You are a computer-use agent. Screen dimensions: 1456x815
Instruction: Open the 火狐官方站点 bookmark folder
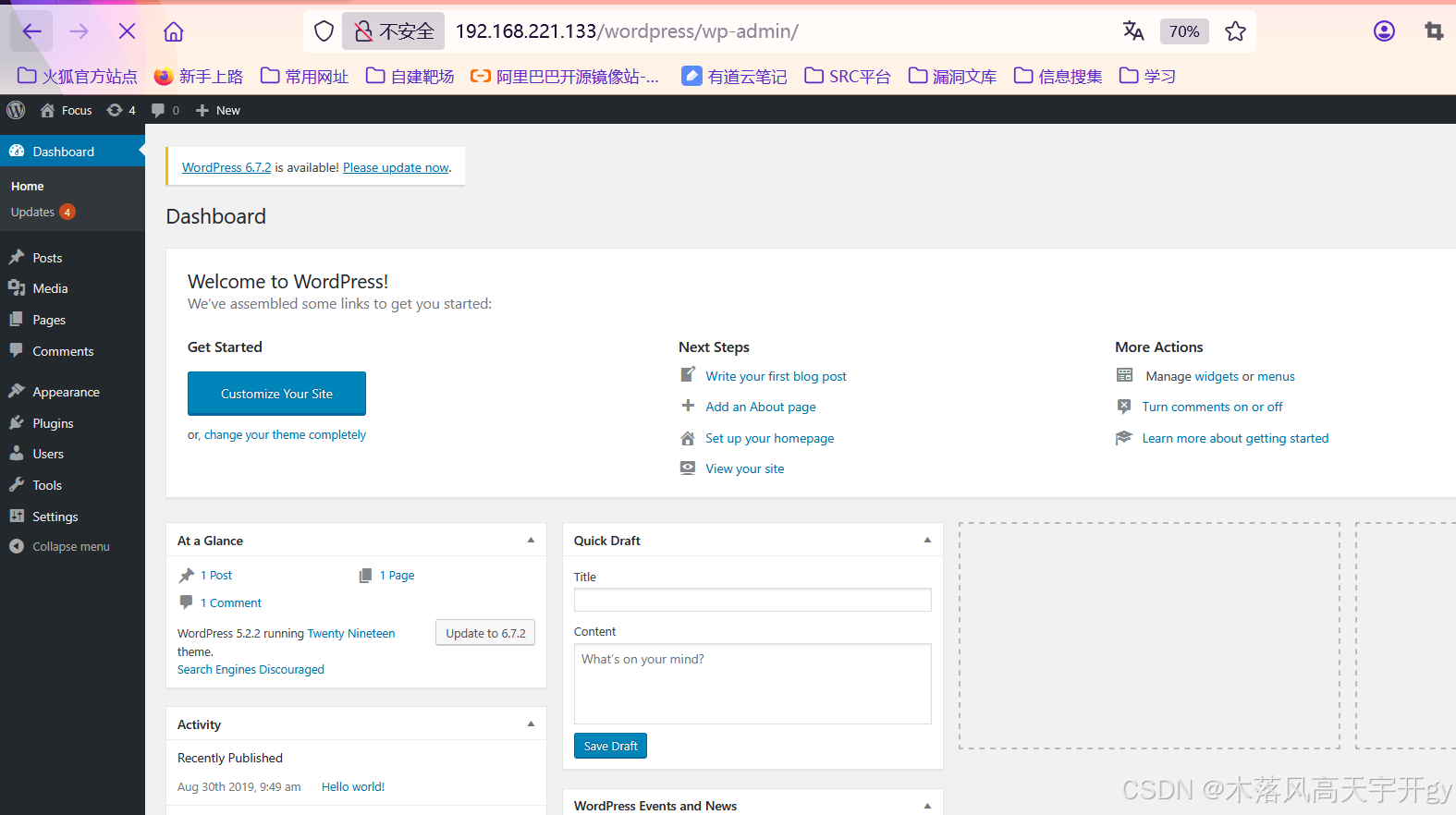(x=78, y=76)
